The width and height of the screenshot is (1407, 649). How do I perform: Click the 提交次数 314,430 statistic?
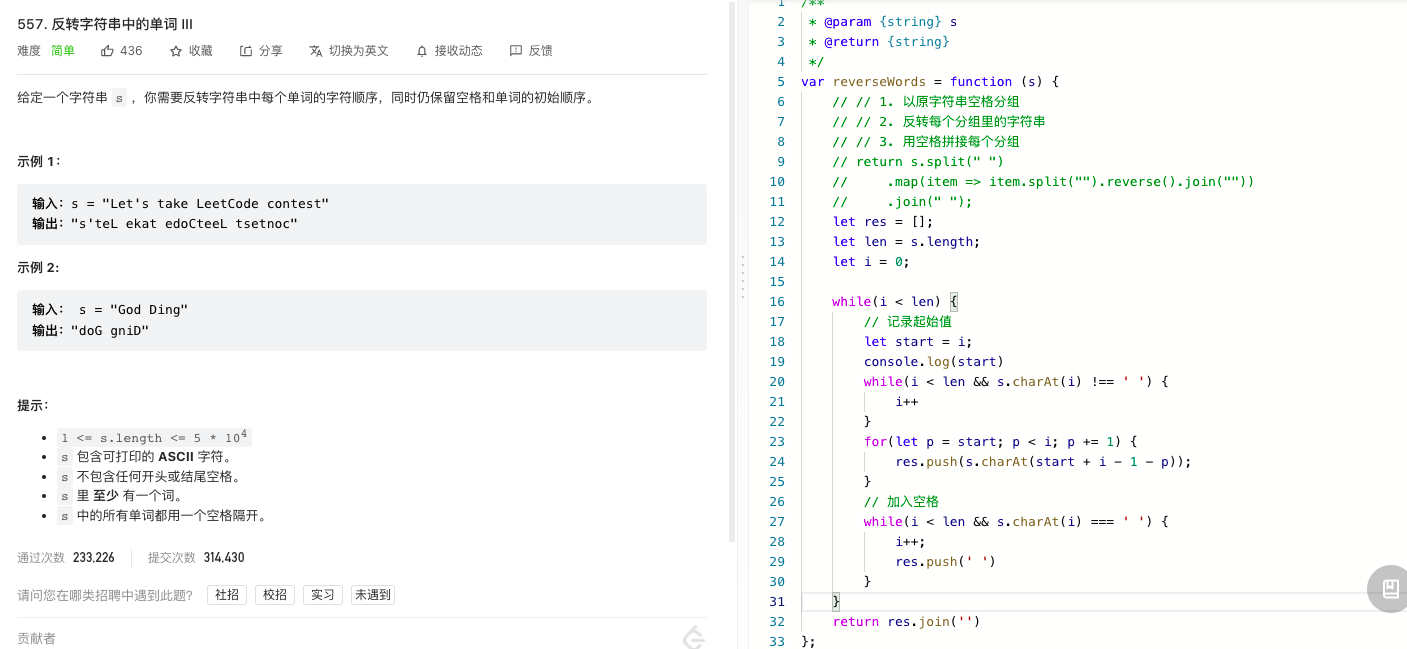[x=196, y=558]
